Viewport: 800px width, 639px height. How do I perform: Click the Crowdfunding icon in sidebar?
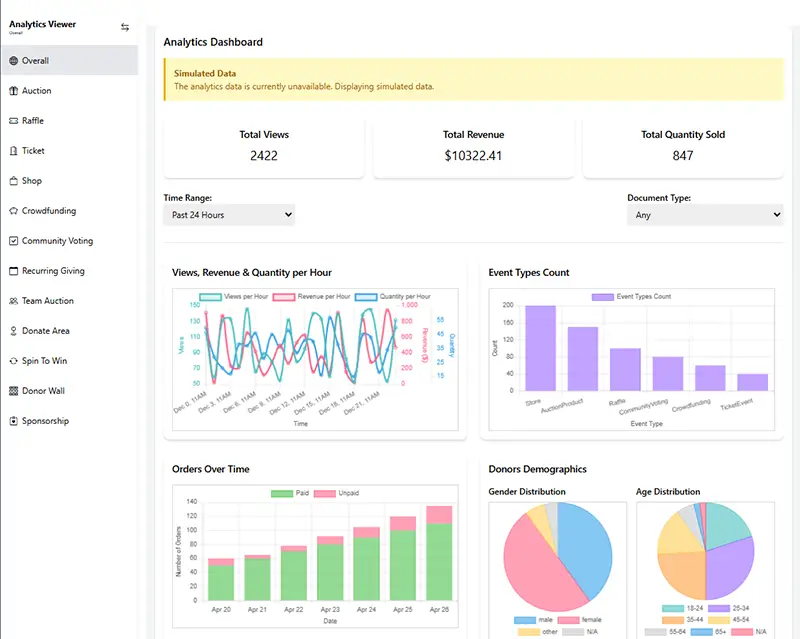13,211
